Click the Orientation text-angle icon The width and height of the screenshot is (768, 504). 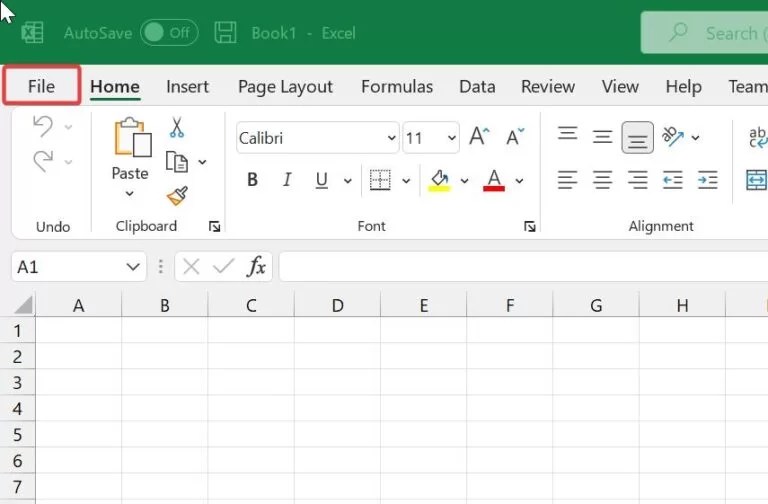click(x=672, y=137)
